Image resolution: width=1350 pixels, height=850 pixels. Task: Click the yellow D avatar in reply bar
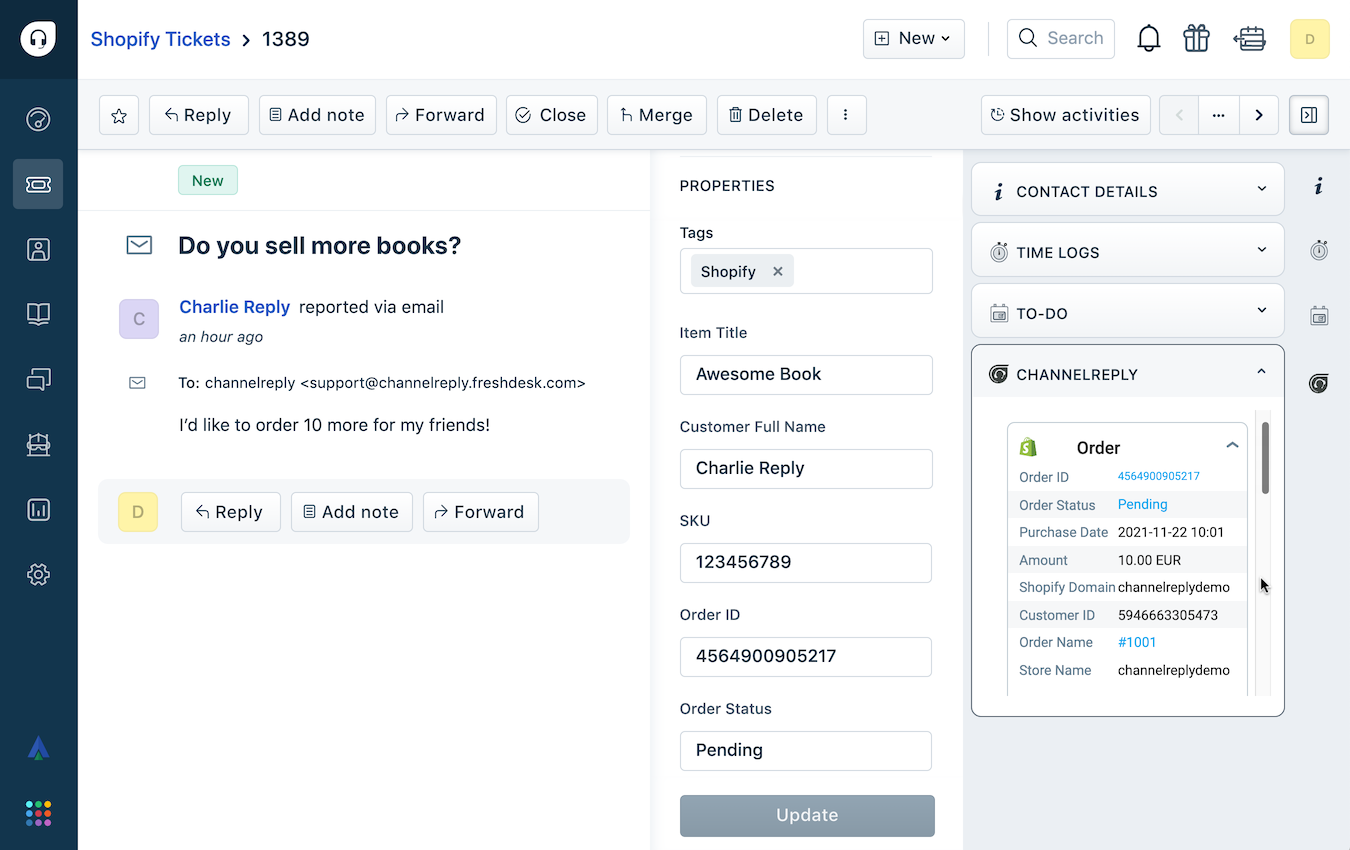[138, 512]
